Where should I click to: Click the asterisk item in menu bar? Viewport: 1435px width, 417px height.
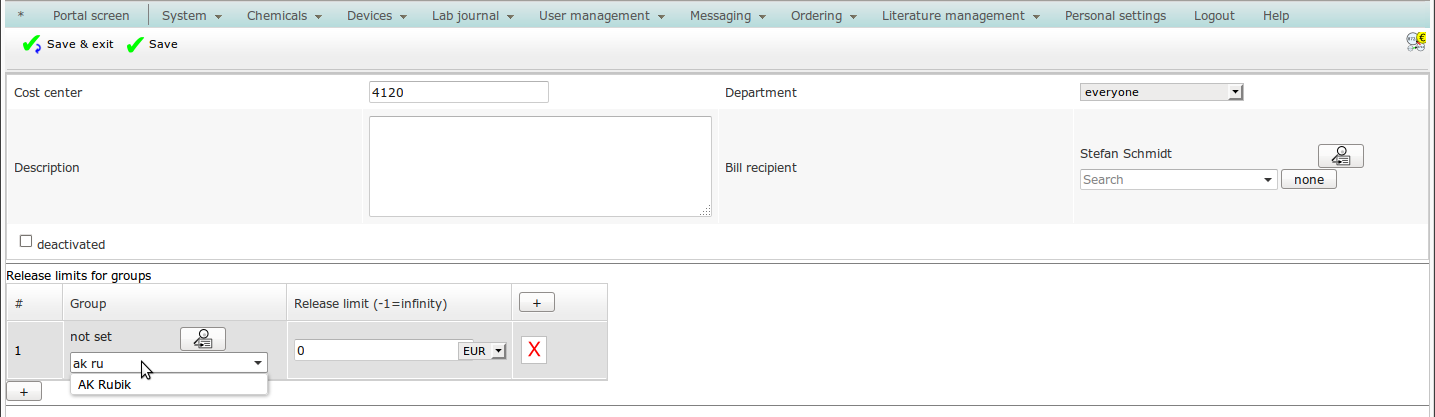coord(21,16)
